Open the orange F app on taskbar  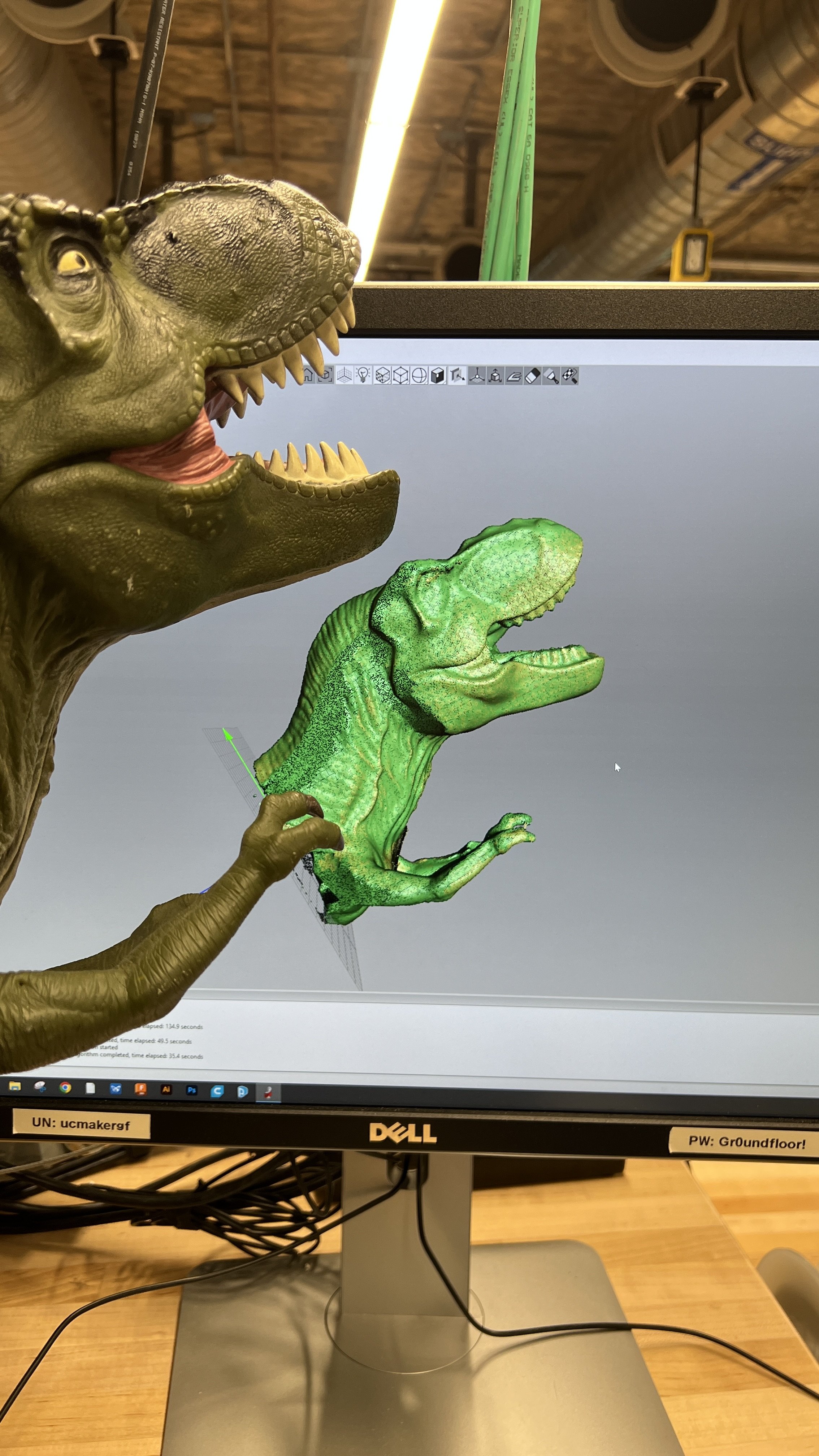coord(141,1089)
